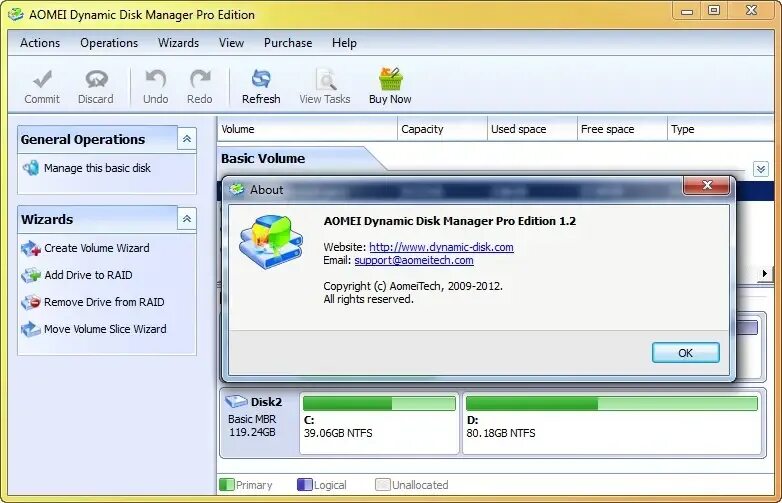
Task: Select the D: partition usage bar
Action: point(612,403)
